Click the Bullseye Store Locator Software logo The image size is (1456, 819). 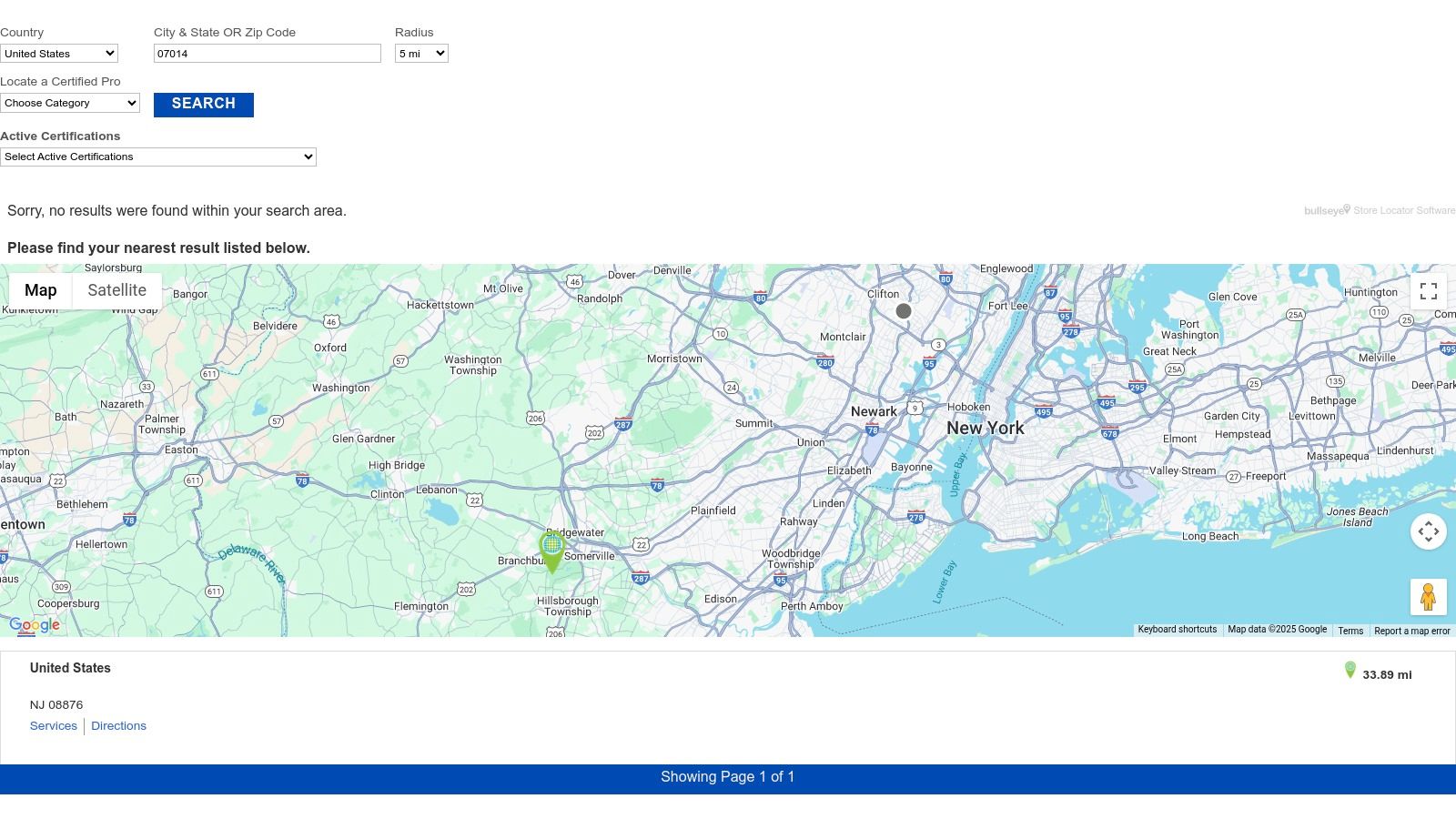pyautogui.click(x=1379, y=210)
